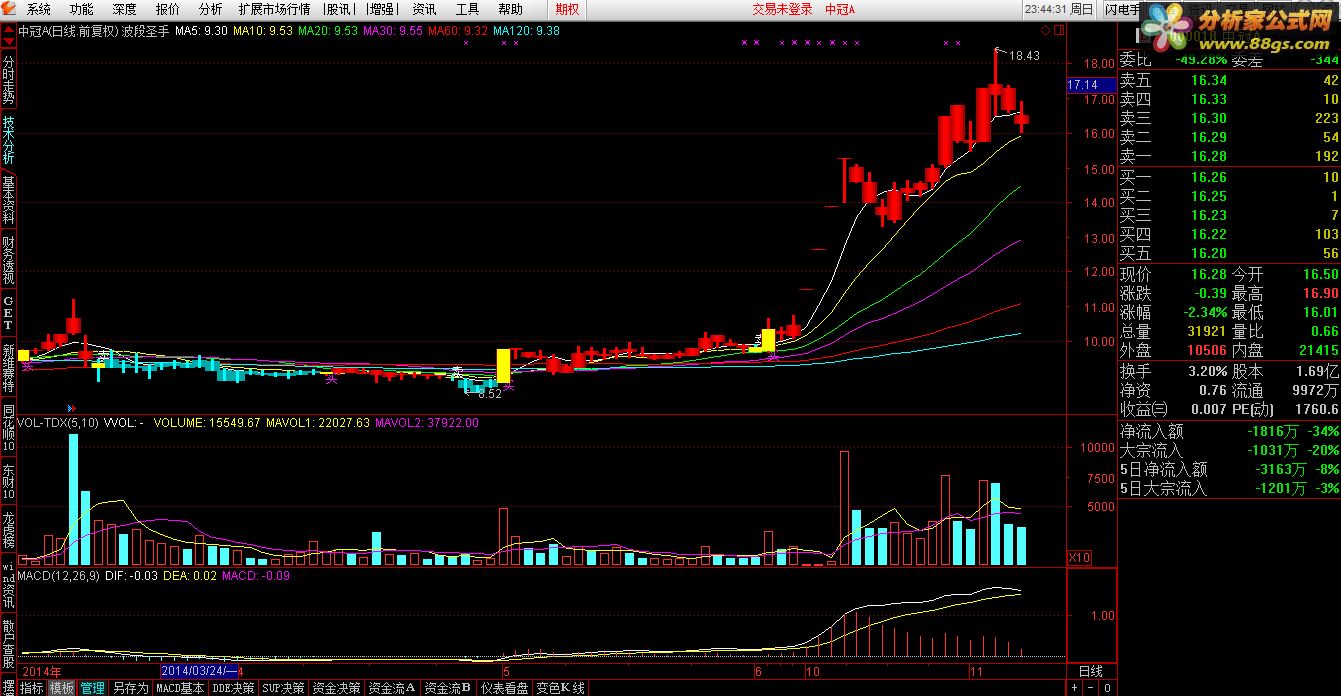Click the 23:44:31 周日 clock display
The height and width of the screenshot is (696, 1341).
1059,9
